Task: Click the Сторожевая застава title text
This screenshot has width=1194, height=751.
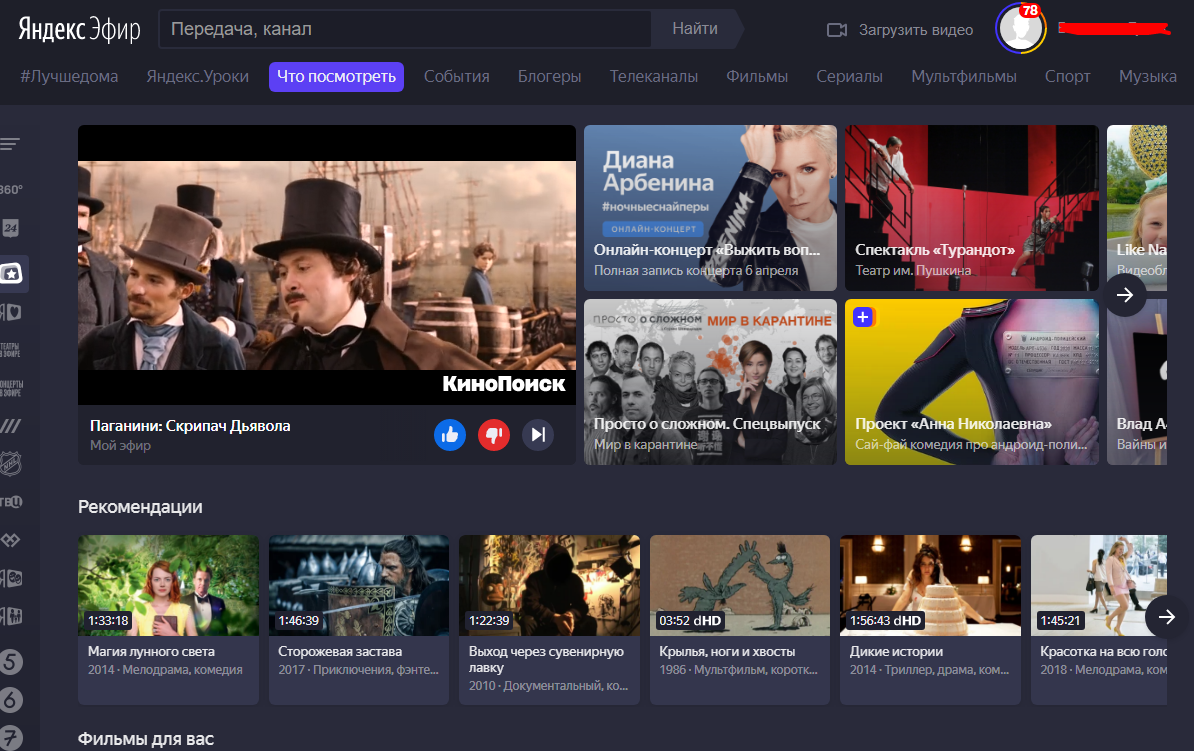Action: pos(340,651)
